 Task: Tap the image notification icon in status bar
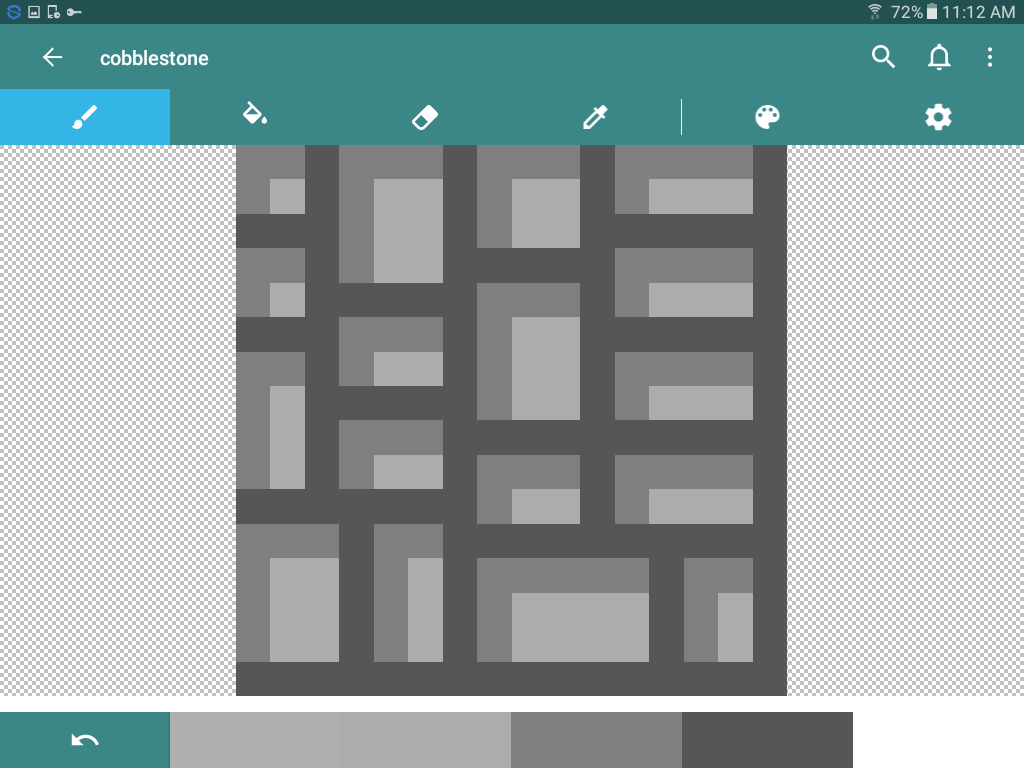tap(34, 12)
